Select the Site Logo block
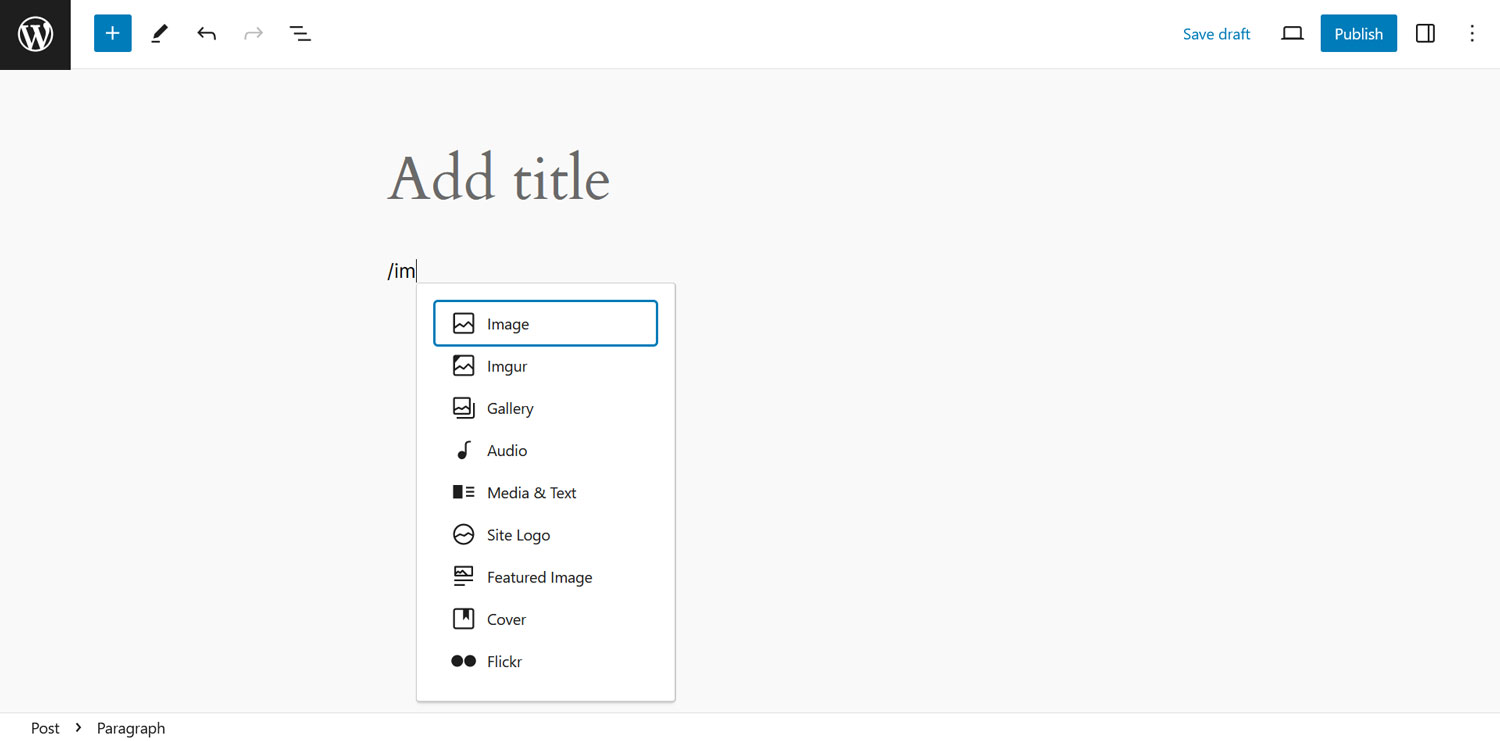This screenshot has width=1500, height=741. pos(545,534)
